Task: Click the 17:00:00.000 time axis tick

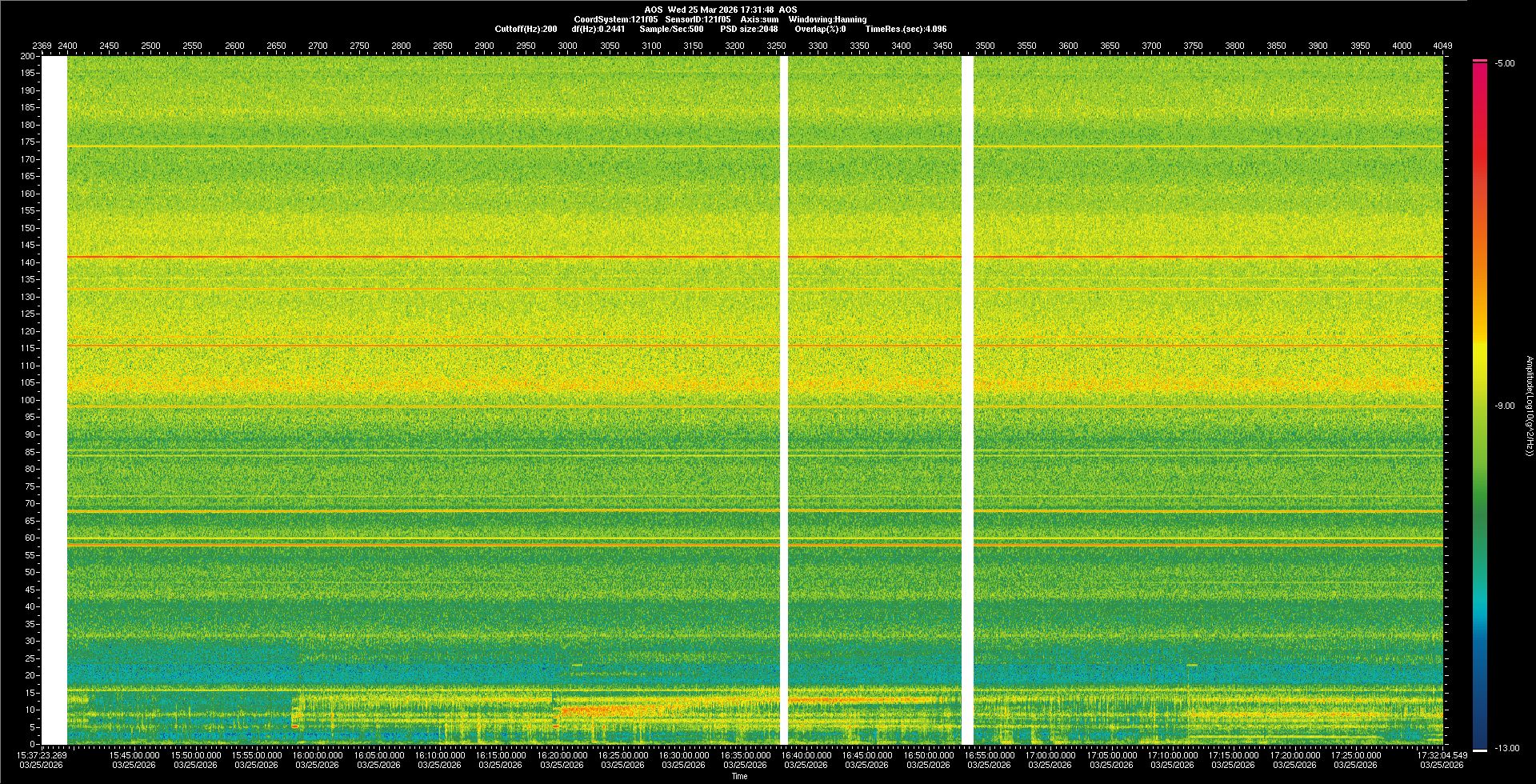Action: click(x=1050, y=754)
